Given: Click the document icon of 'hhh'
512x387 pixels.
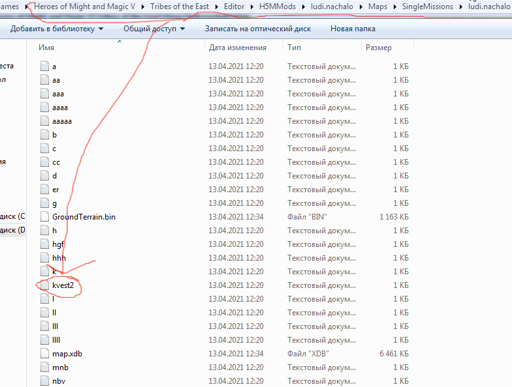Looking at the screenshot, I should [x=44, y=257].
